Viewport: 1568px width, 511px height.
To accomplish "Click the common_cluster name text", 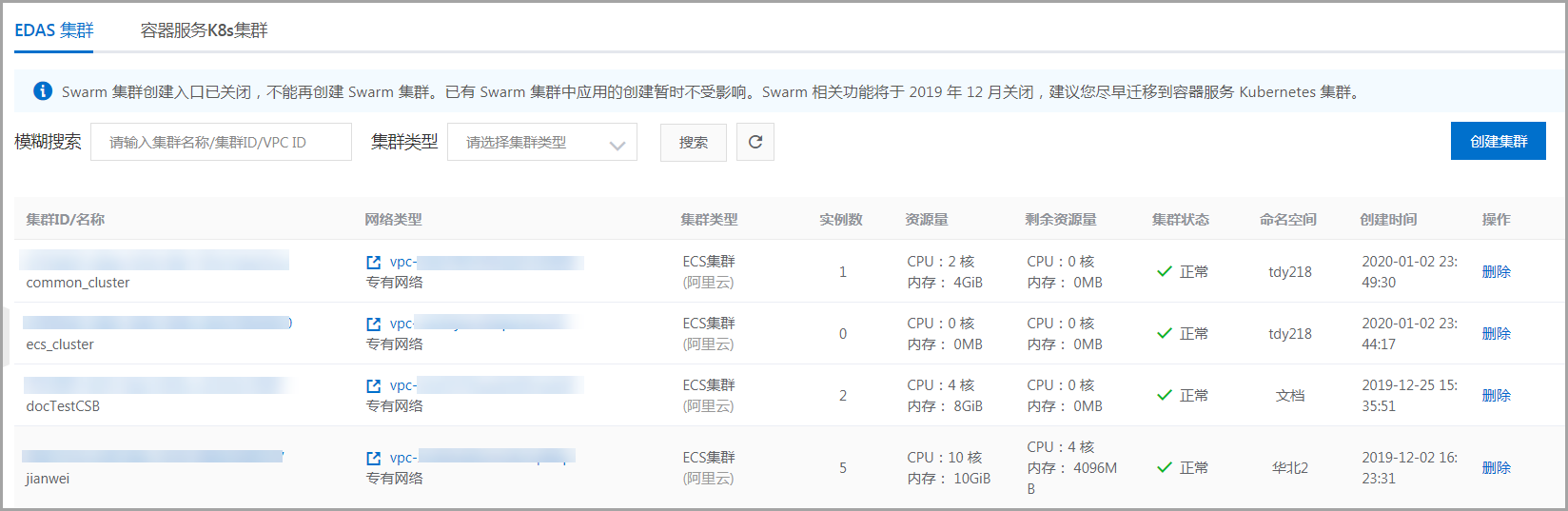I will pos(78,283).
